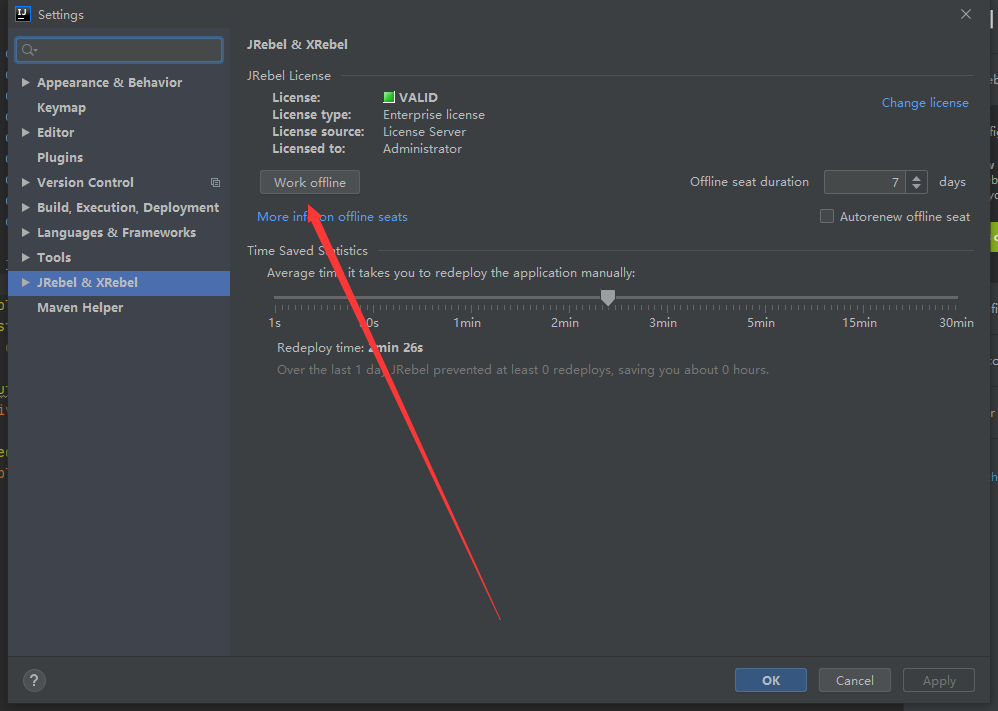Select the Appearance & Behavior label
The height and width of the screenshot is (711, 998).
coord(109,82)
